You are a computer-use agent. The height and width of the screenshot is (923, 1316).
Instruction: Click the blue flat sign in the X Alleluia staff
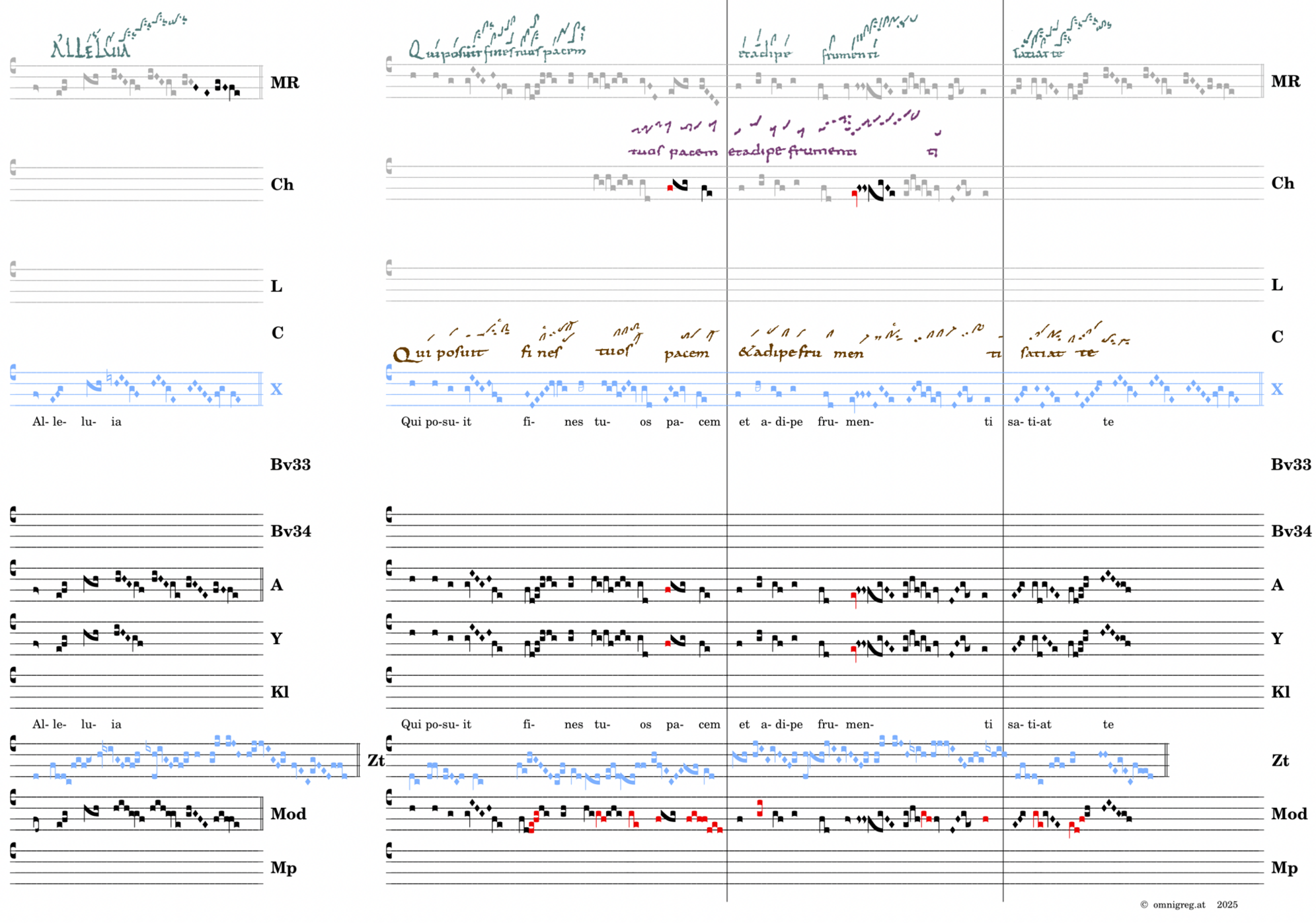[109, 376]
